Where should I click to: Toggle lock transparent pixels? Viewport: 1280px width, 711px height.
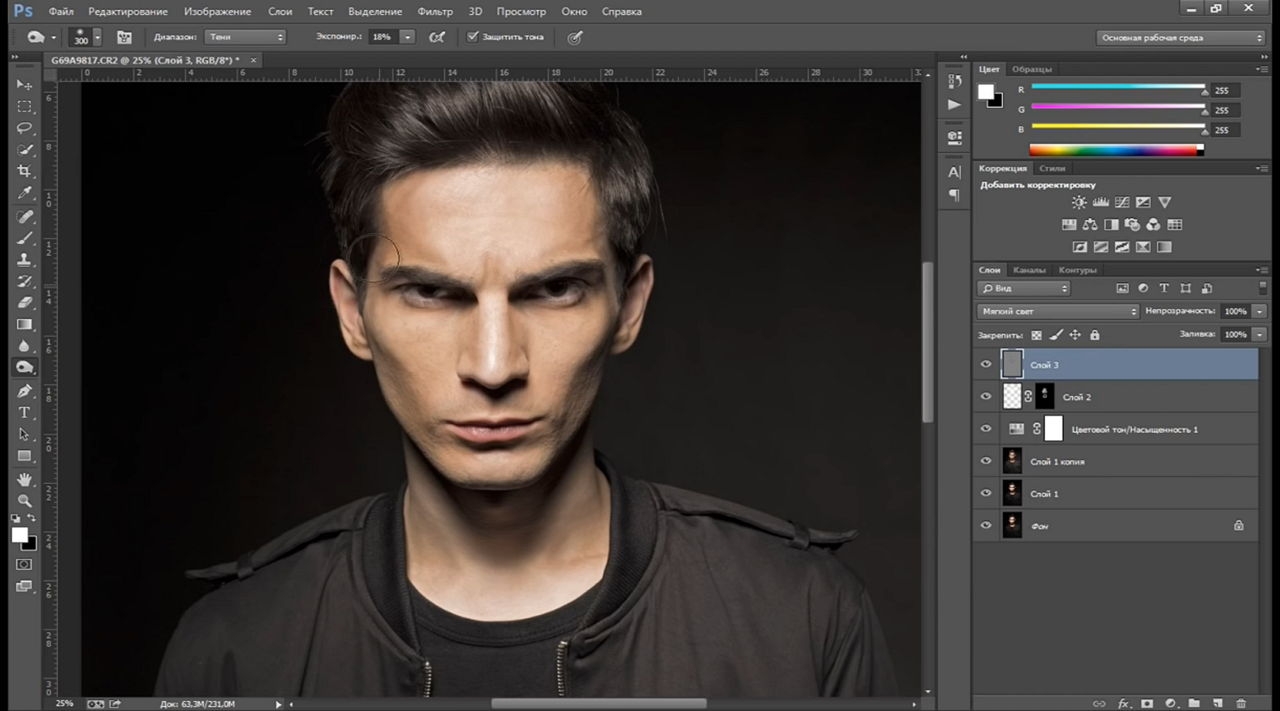tap(1036, 335)
